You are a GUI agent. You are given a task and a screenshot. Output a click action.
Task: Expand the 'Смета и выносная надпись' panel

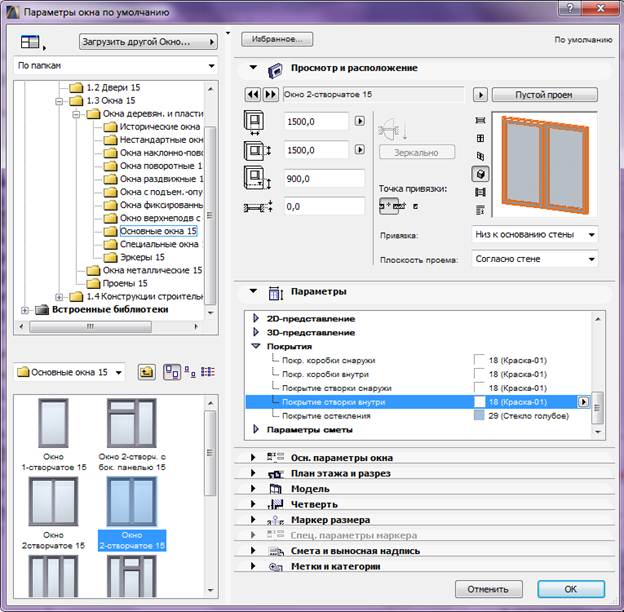253,550
